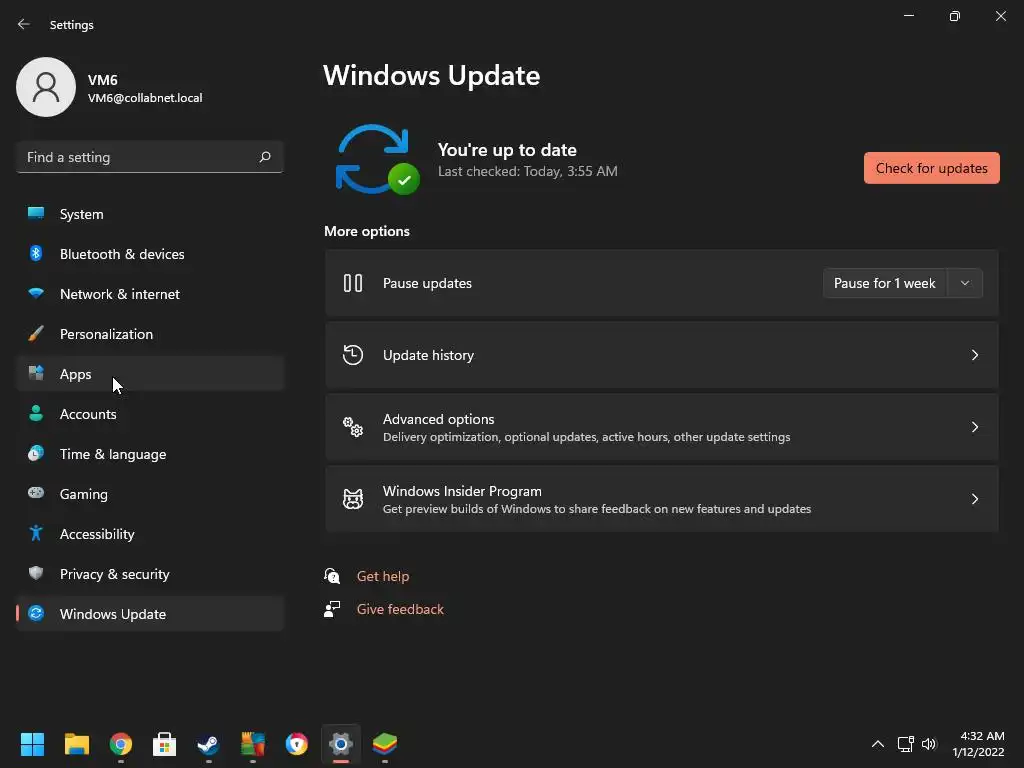Viewport: 1024px width, 768px height.
Task: Open BlueStacks from the taskbar
Action: pyautogui.click(x=385, y=744)
